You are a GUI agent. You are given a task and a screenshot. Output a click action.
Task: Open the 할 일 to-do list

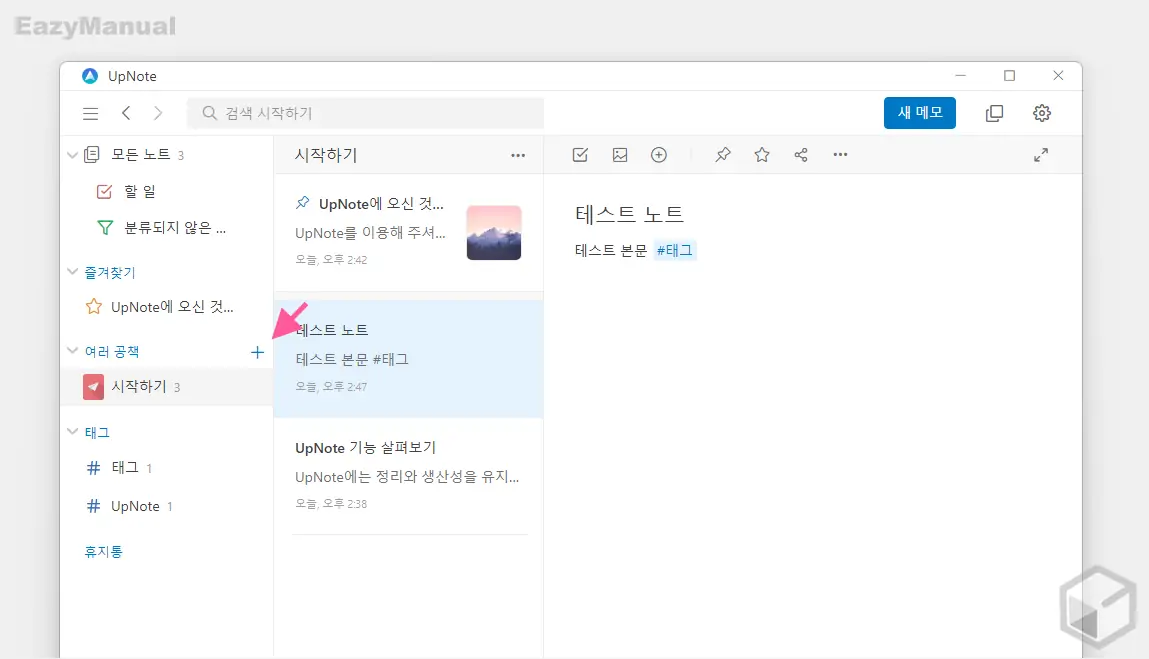click(139, 191)
